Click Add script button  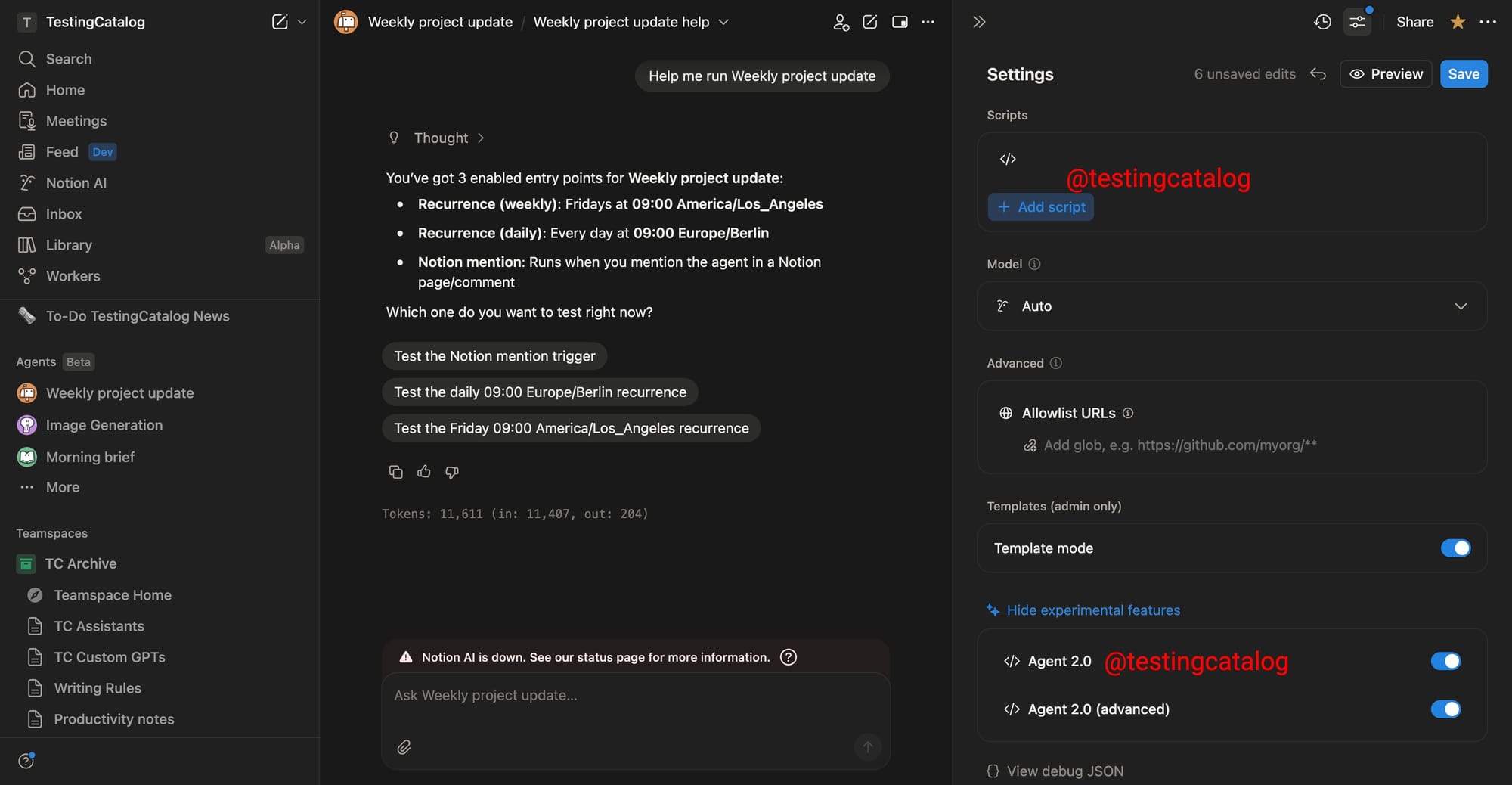pos(1041,207)
